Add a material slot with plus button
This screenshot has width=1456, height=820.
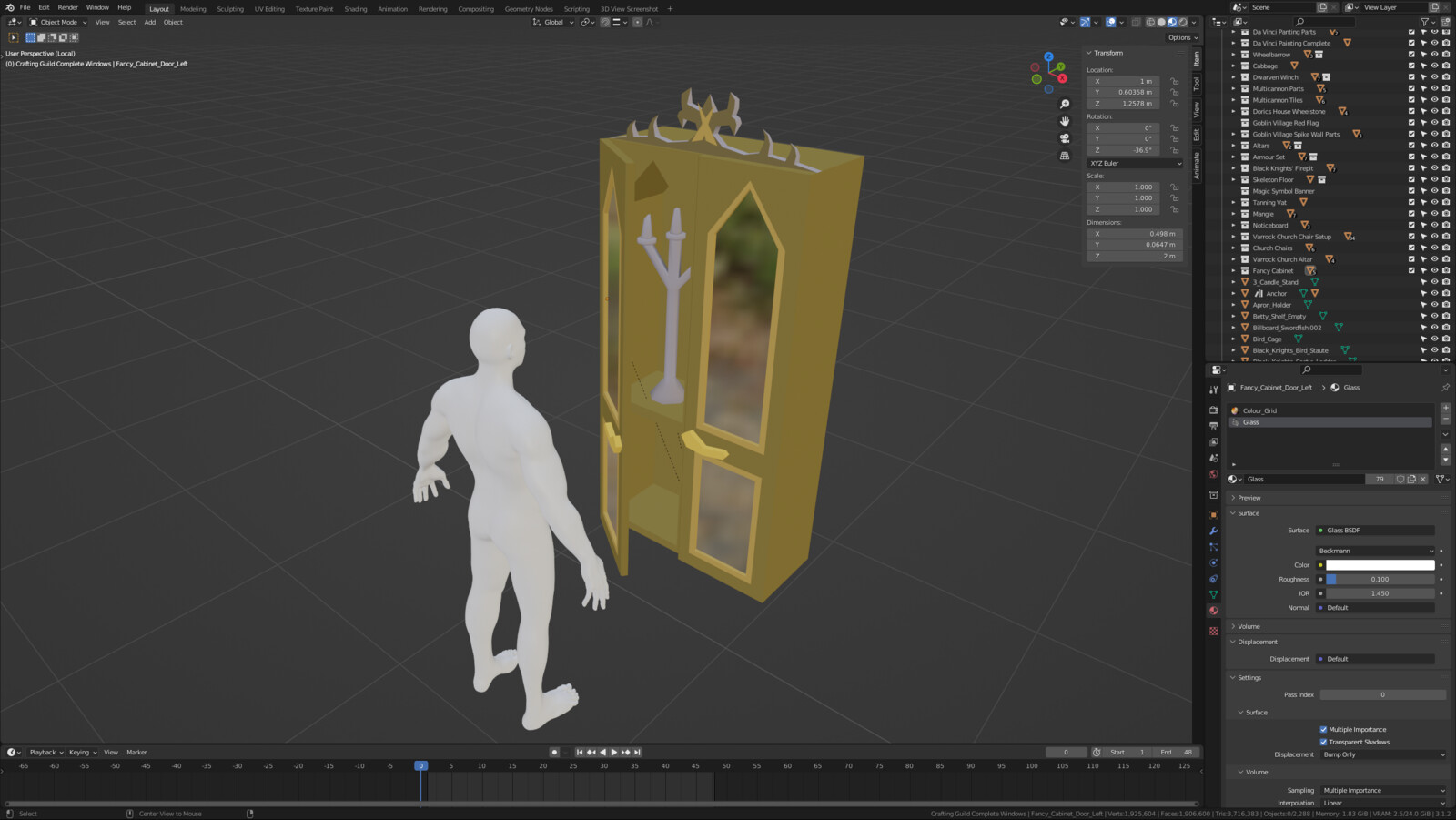(x=1445, y=409)
